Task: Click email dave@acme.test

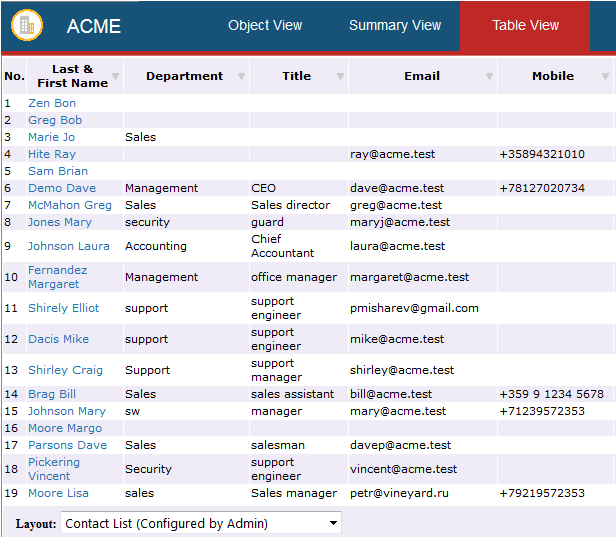Action: click(x=397, y=188)
